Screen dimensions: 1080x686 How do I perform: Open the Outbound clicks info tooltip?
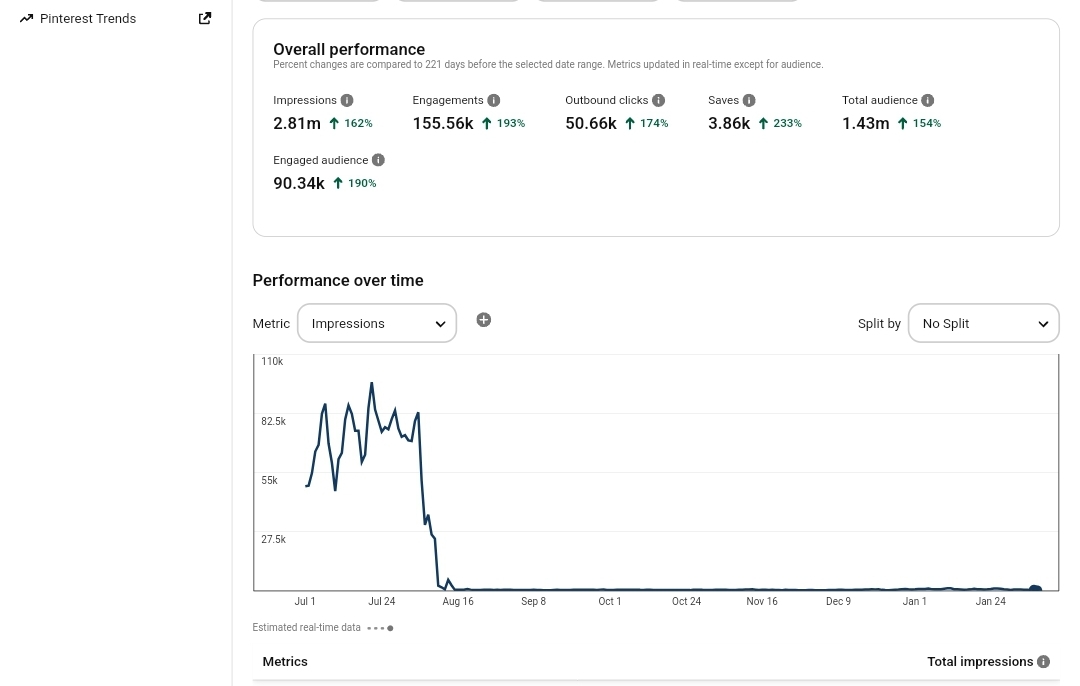pos(658,101)
